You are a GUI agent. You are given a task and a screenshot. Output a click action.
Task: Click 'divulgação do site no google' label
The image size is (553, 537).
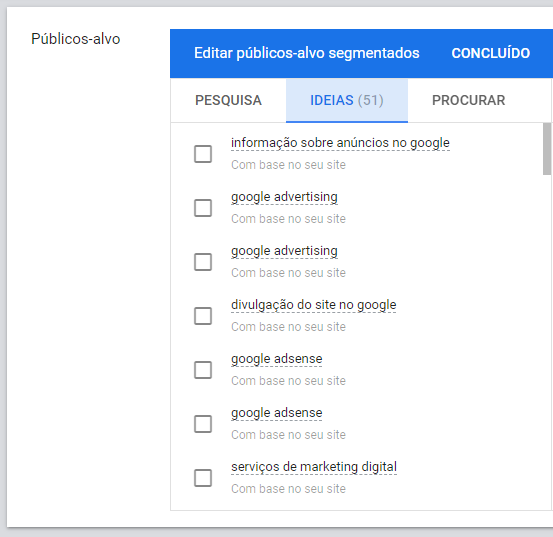tap(314, 305)
